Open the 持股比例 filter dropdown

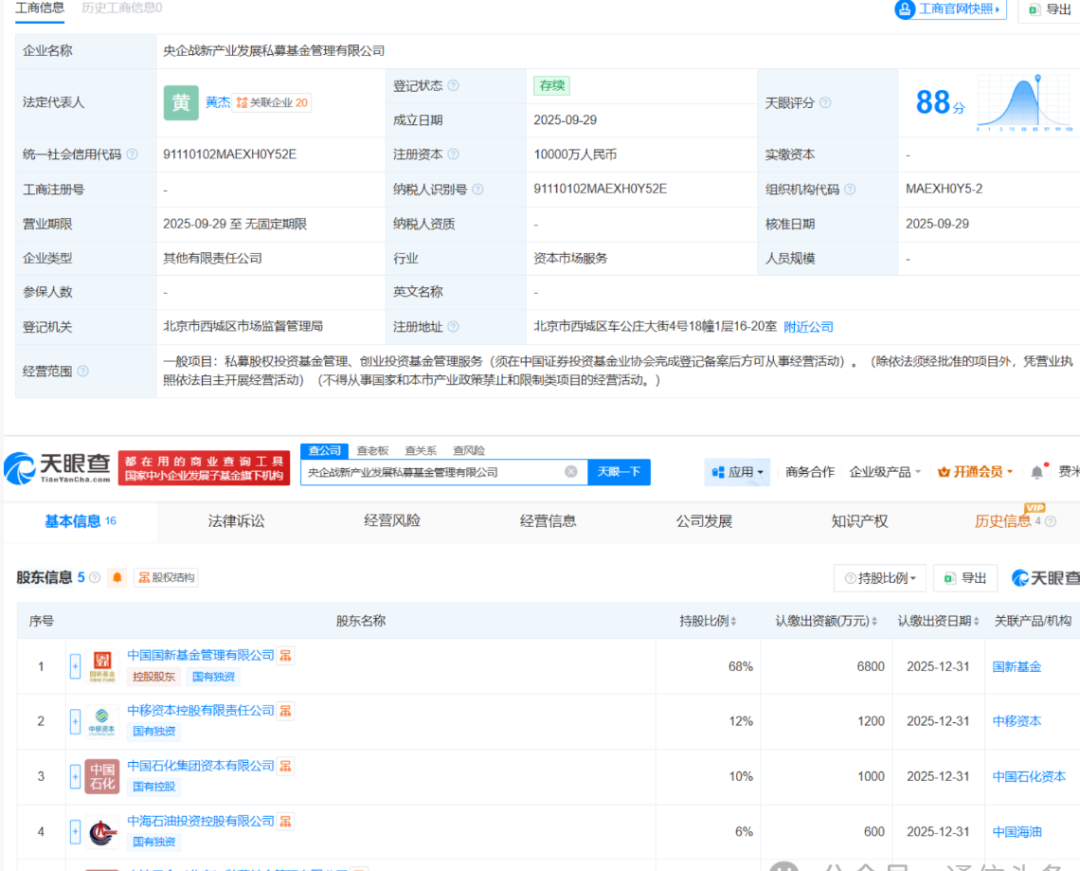(x=880, y=578)
